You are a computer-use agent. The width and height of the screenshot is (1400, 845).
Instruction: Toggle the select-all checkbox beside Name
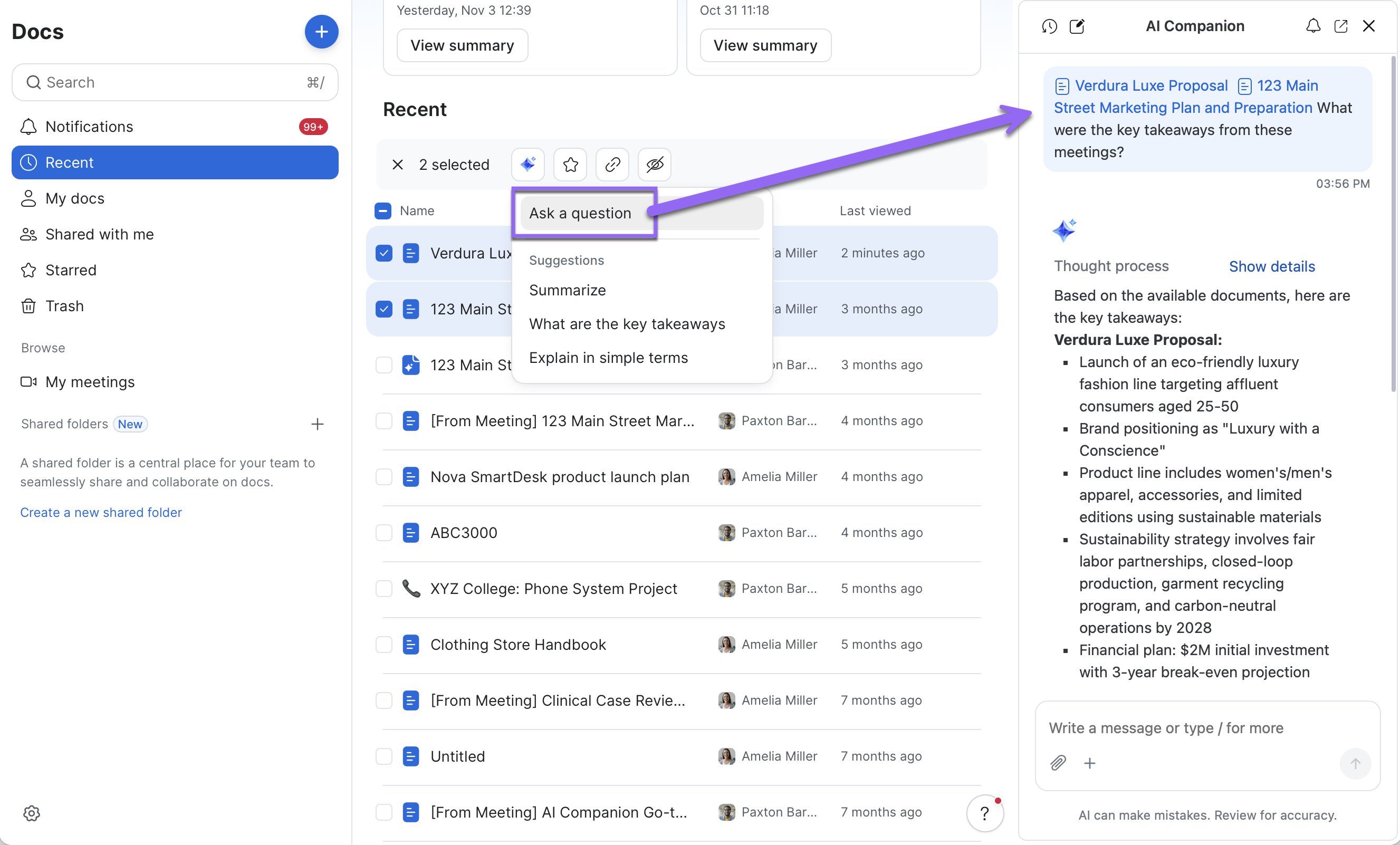383,211
